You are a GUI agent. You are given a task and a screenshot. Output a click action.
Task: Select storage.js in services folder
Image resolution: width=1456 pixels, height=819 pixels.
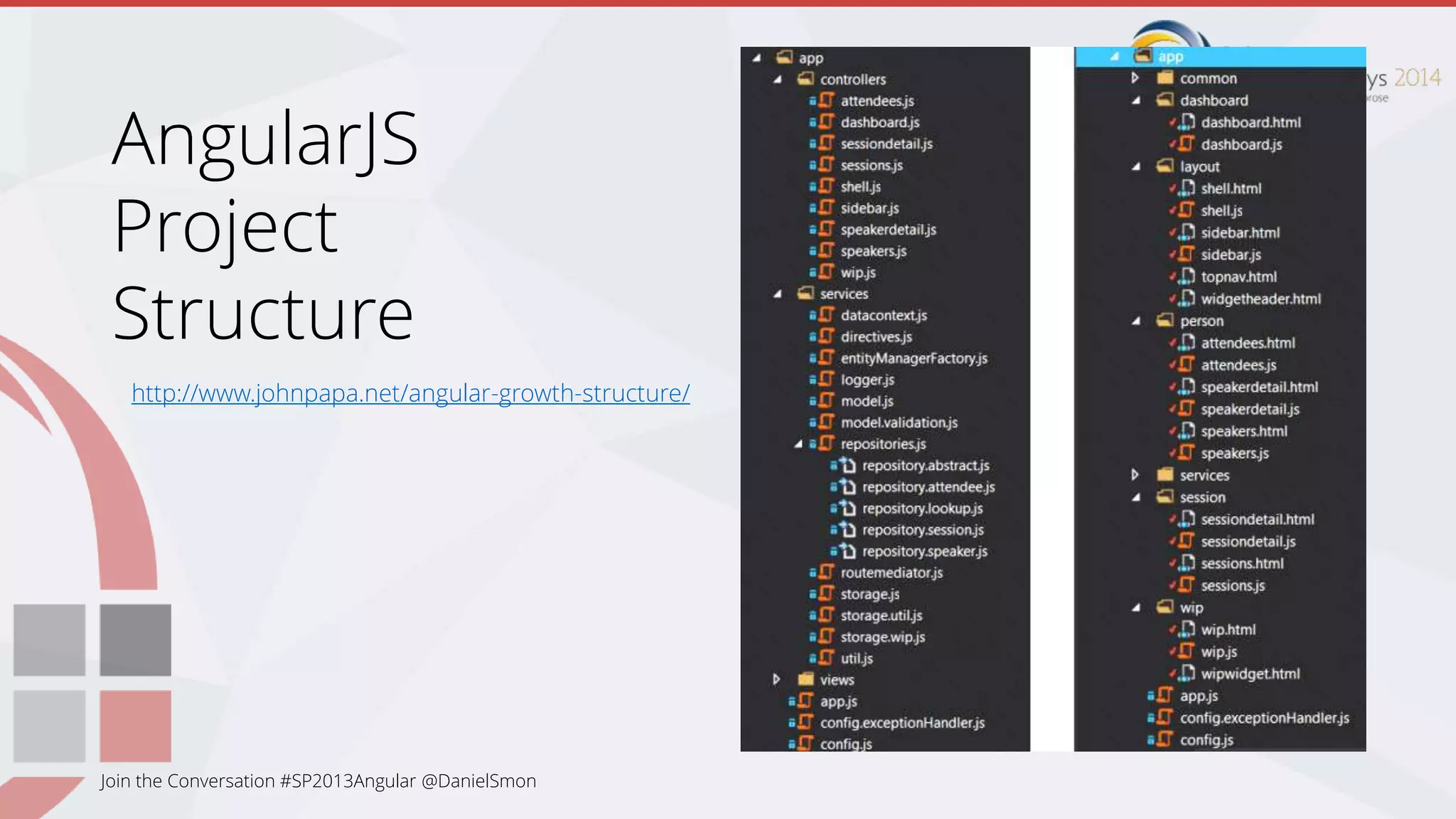[x=870, y=594]
